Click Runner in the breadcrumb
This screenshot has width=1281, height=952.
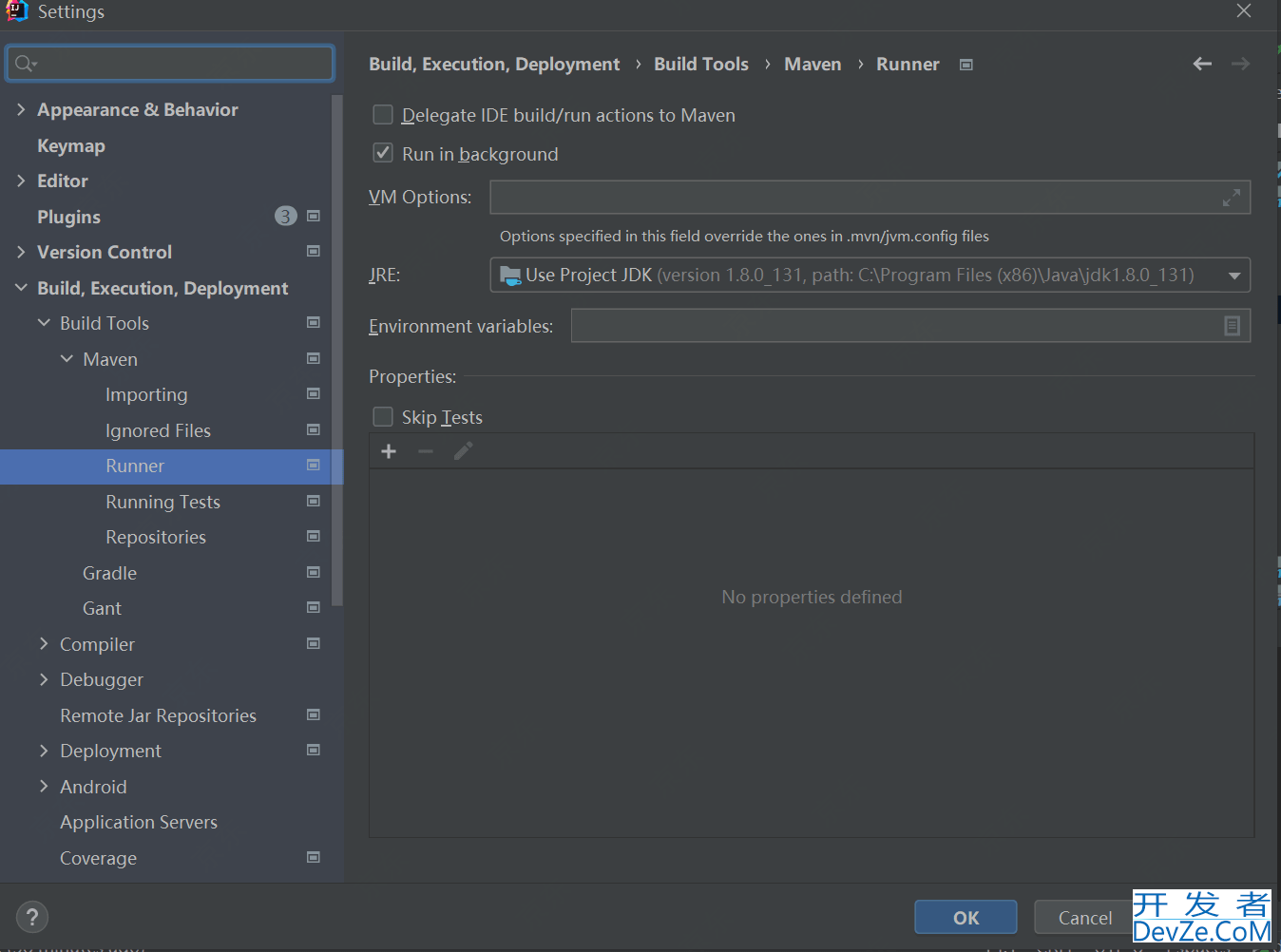click(x=908, y=64)
